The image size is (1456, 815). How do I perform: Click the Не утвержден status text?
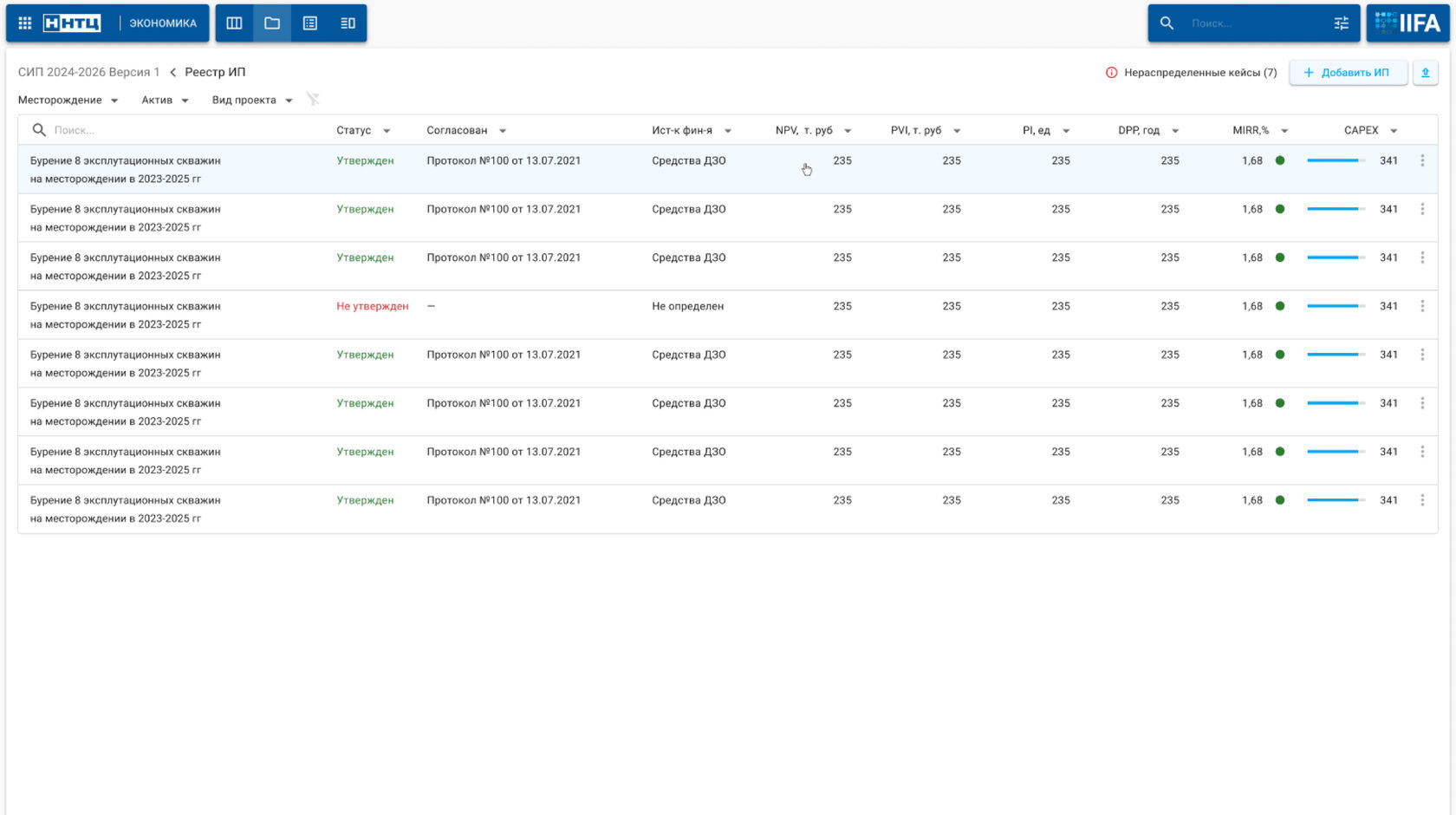tap(373, 306)
